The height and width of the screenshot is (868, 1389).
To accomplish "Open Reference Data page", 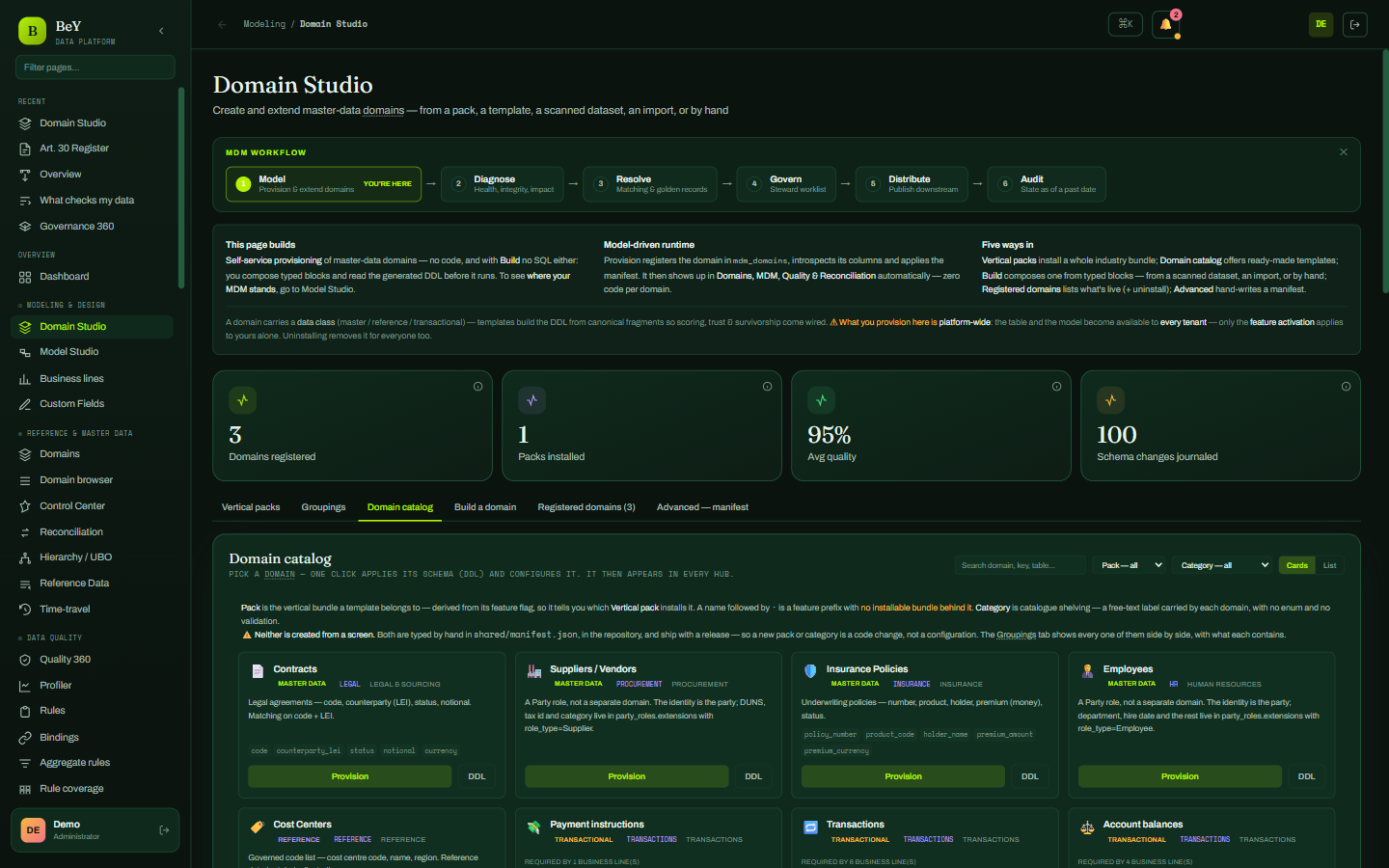I will click(x=93, y=583).
